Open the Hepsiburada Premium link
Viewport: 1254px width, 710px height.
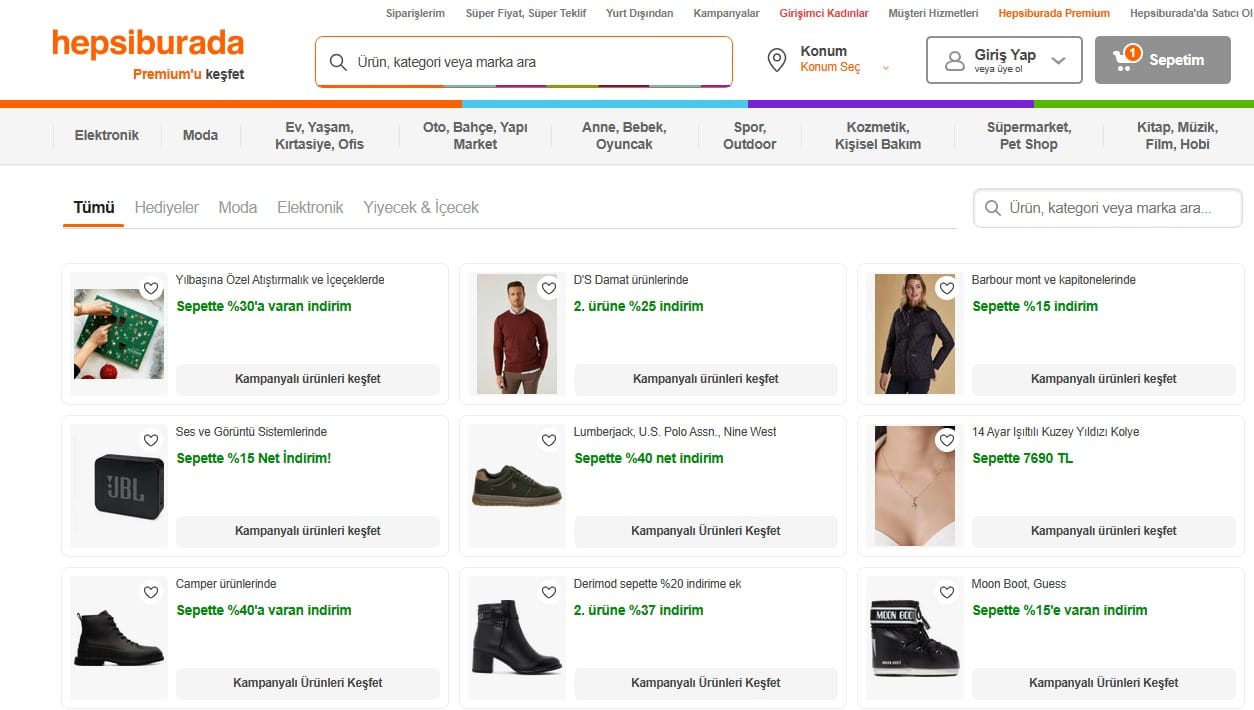tap(1054, 13)
